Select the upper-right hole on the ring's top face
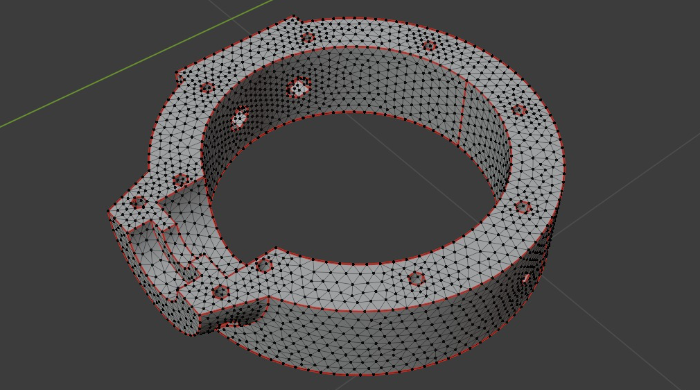 (519, 110)
